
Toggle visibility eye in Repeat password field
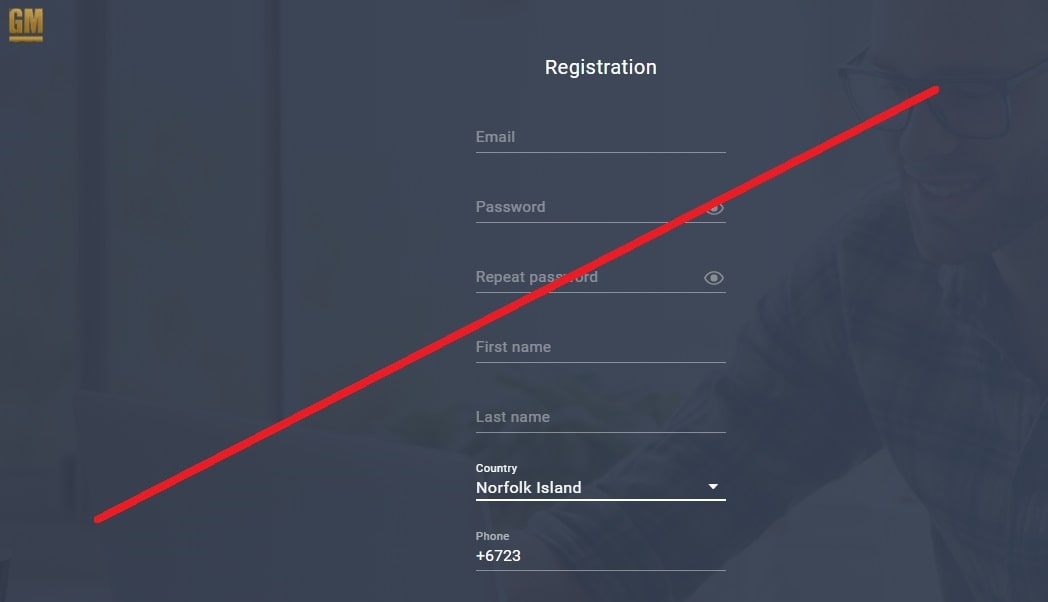714,278
